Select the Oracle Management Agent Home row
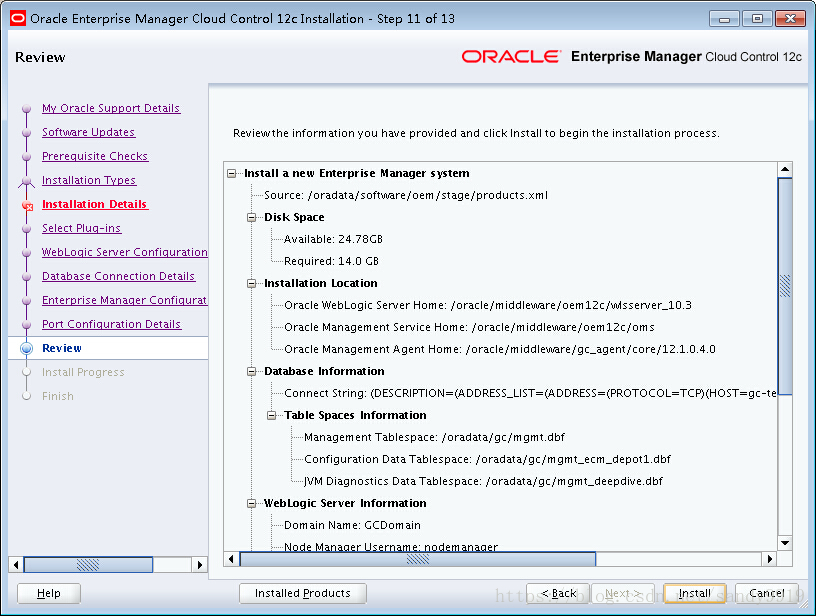 500,349
